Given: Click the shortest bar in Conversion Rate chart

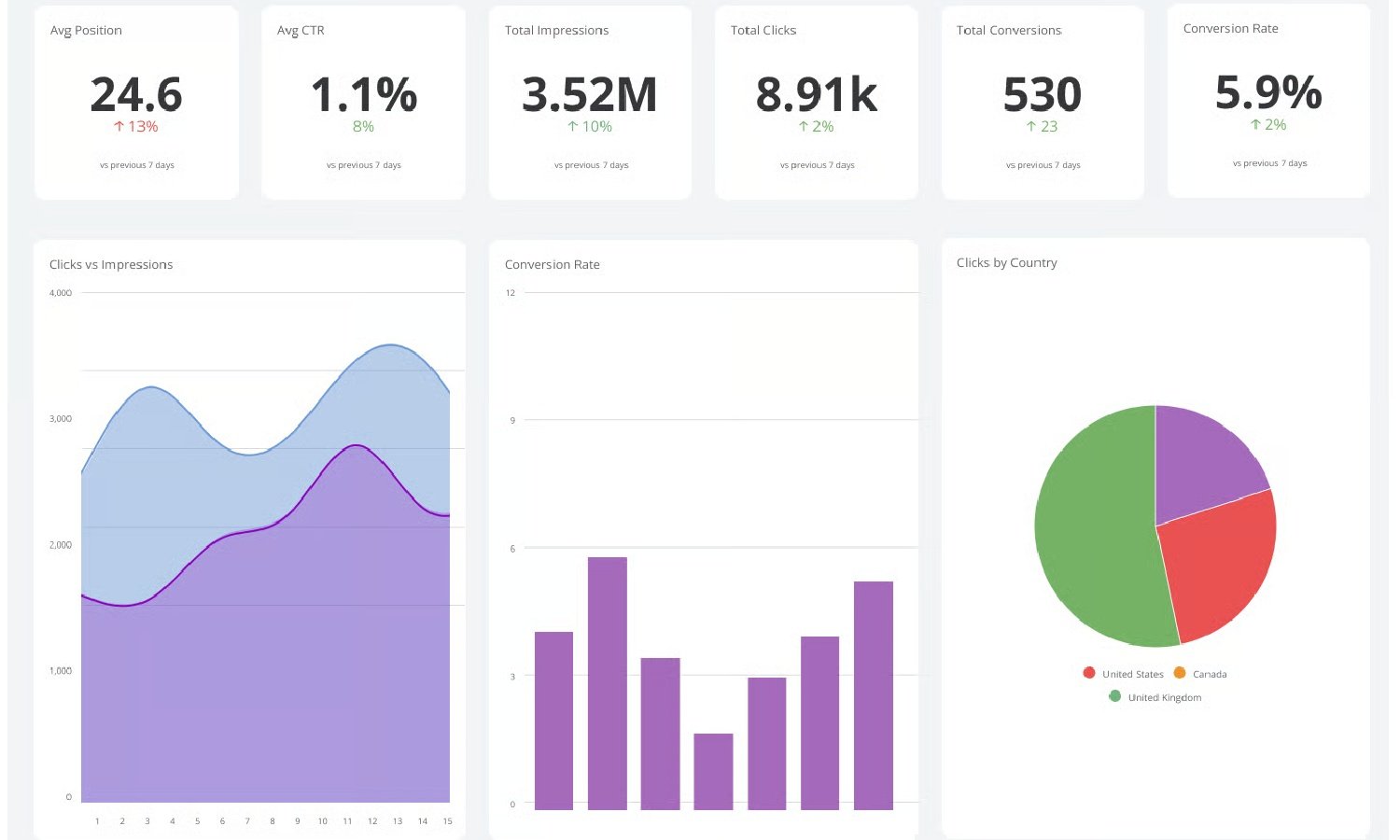Looking at the screenshot, I should point(714,771).
